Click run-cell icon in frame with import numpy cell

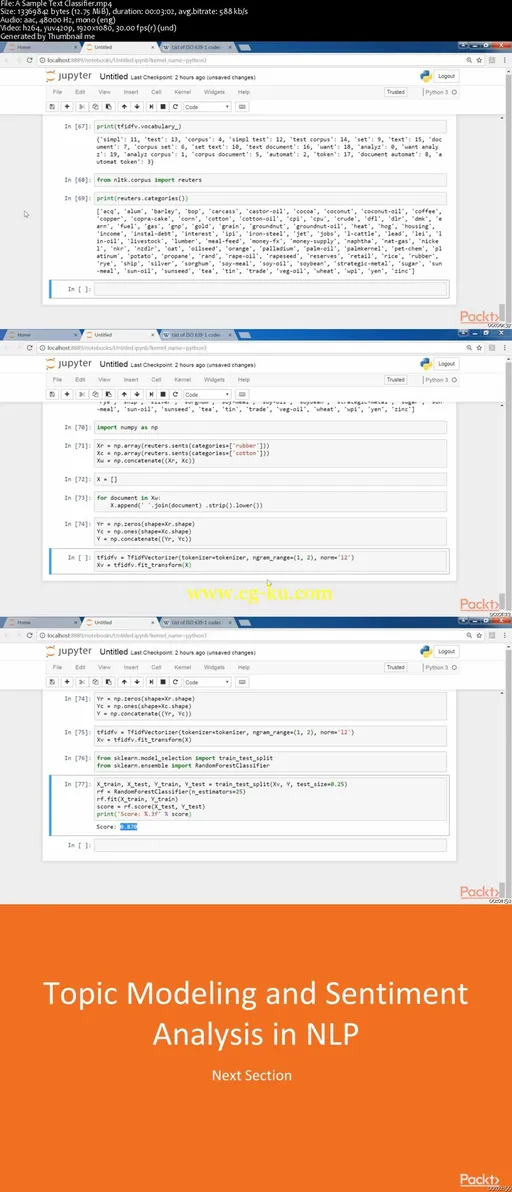[x=151, y=395]
